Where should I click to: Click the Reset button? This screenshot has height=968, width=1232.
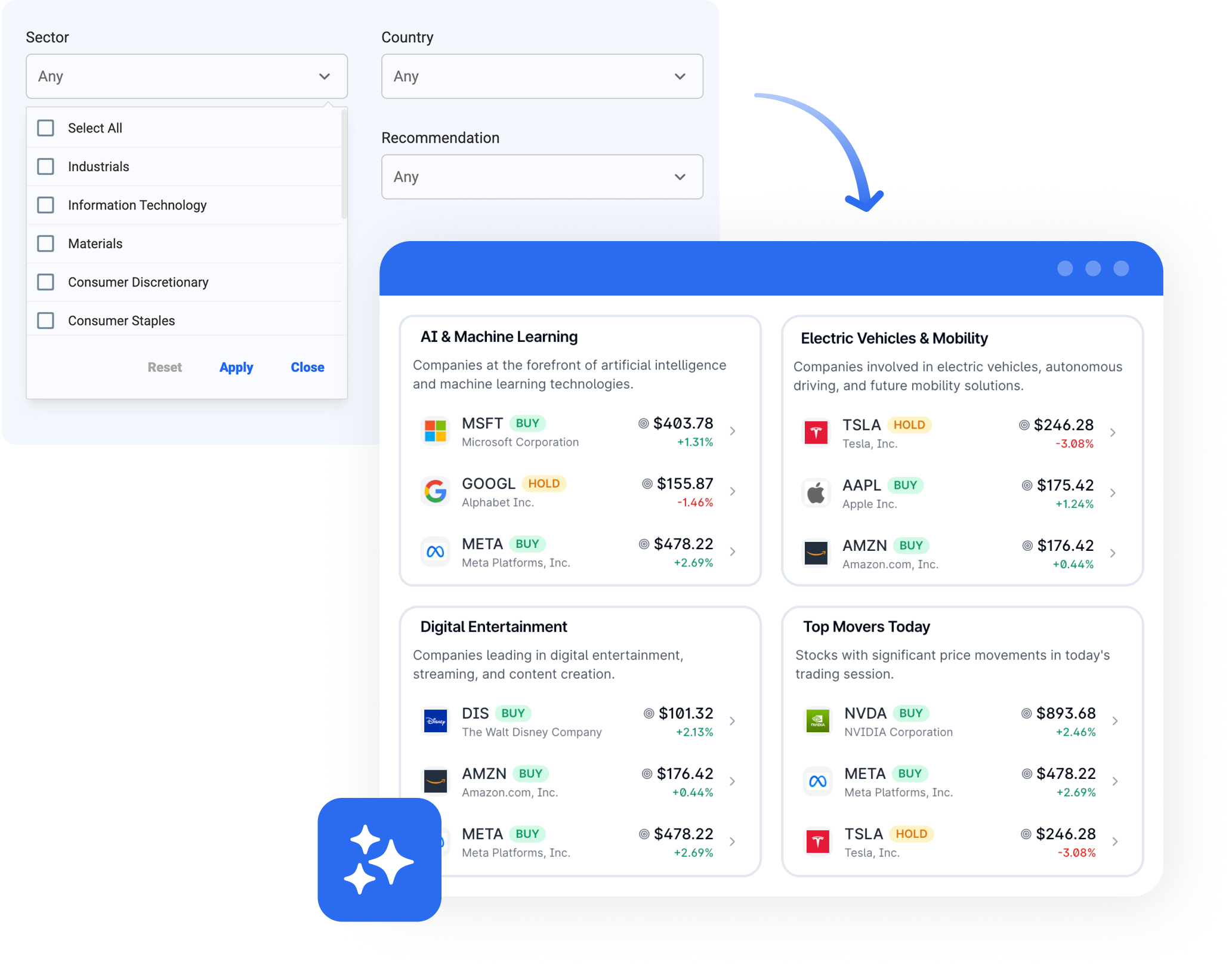pyautogui.click(x=165, y=367)
